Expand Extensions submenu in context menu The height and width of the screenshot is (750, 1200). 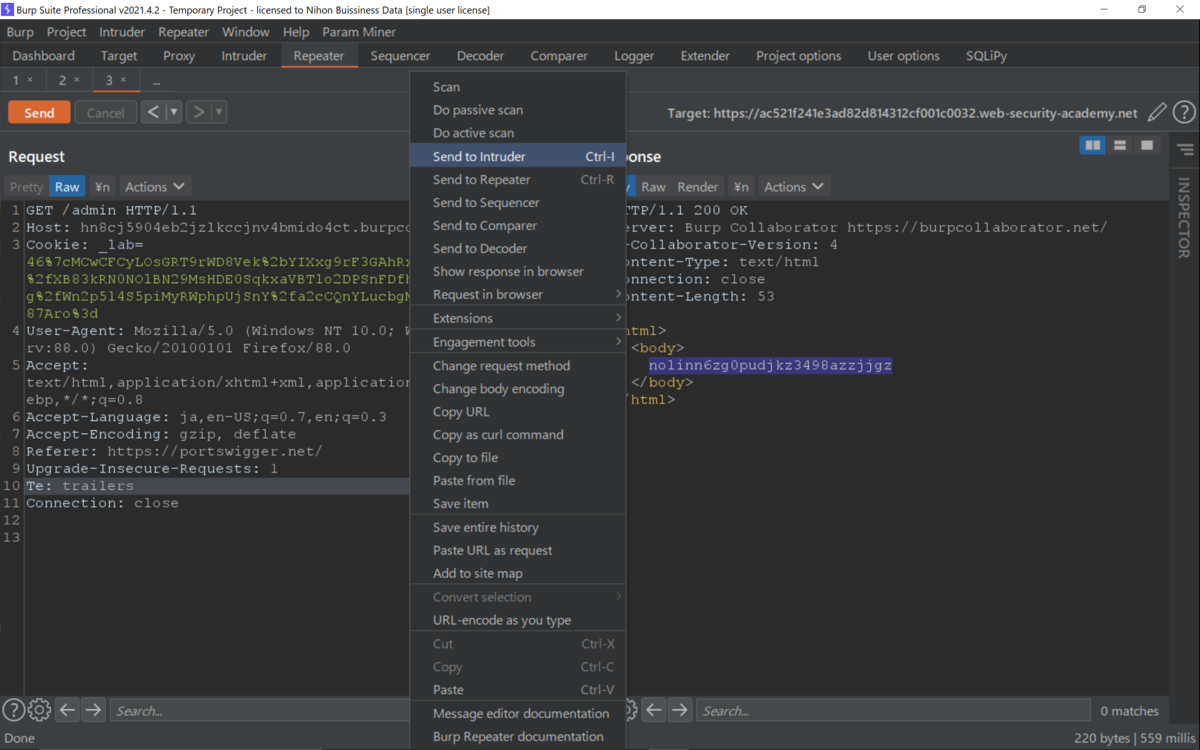coord(518,318)
